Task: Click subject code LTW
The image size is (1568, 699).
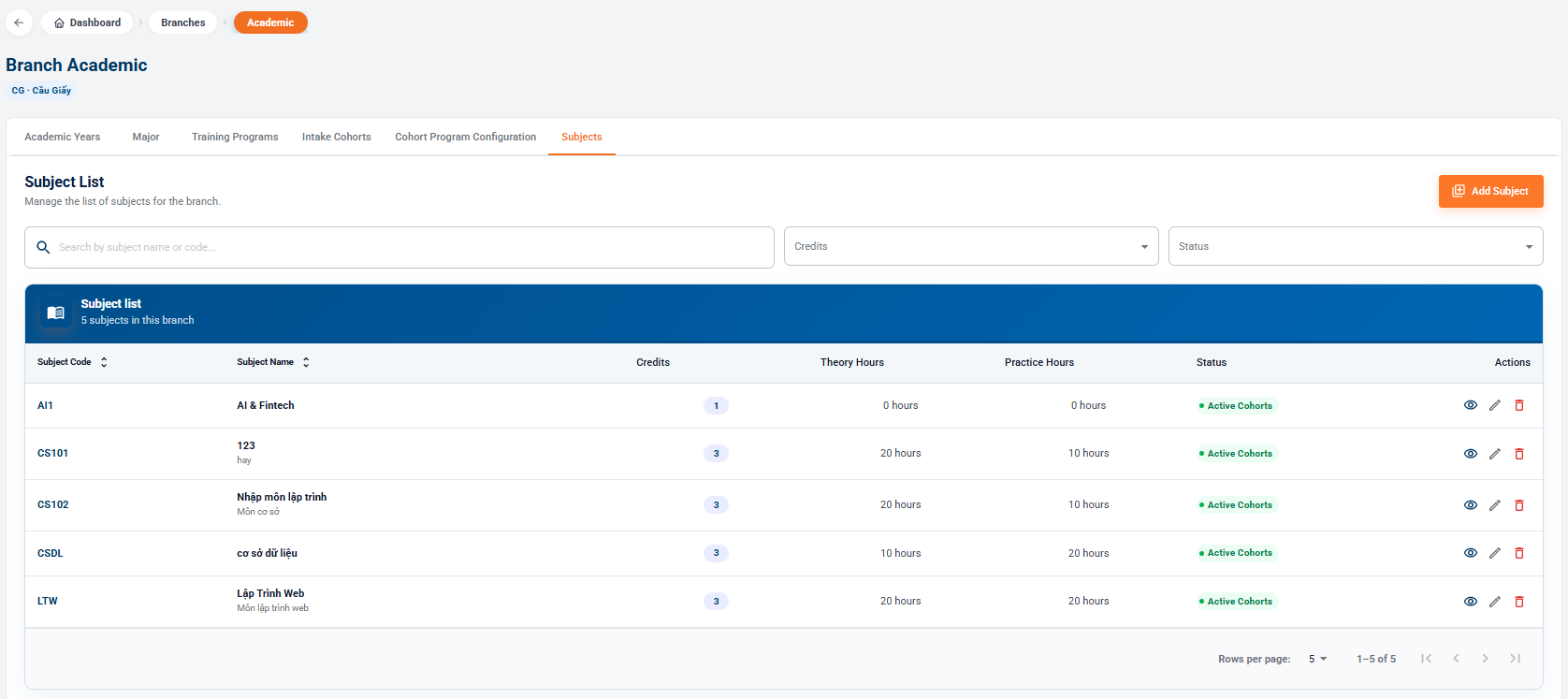Action: (48, 602)
